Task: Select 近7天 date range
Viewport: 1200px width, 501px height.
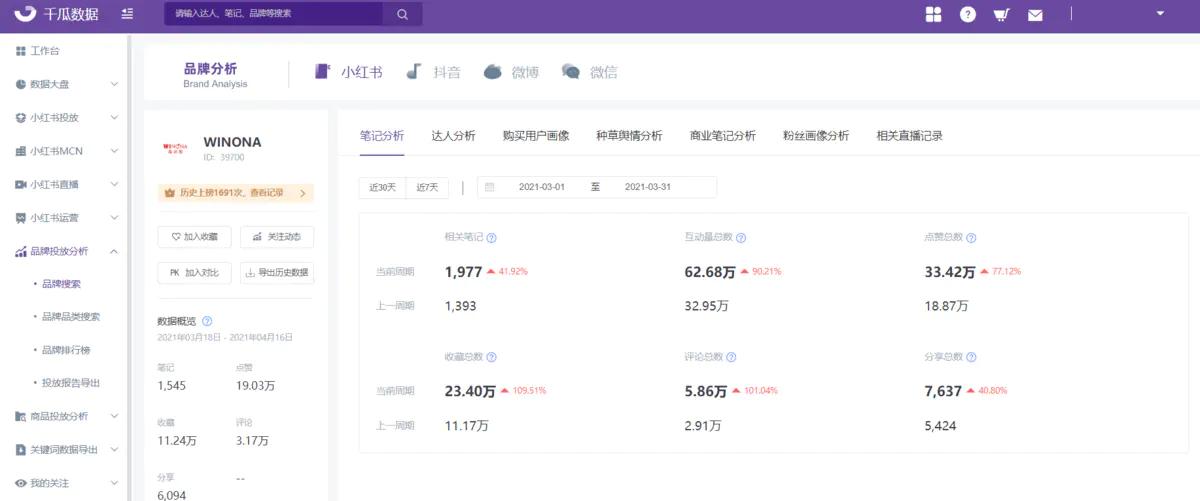Action: pyautogui.click(x=428, y=187)
